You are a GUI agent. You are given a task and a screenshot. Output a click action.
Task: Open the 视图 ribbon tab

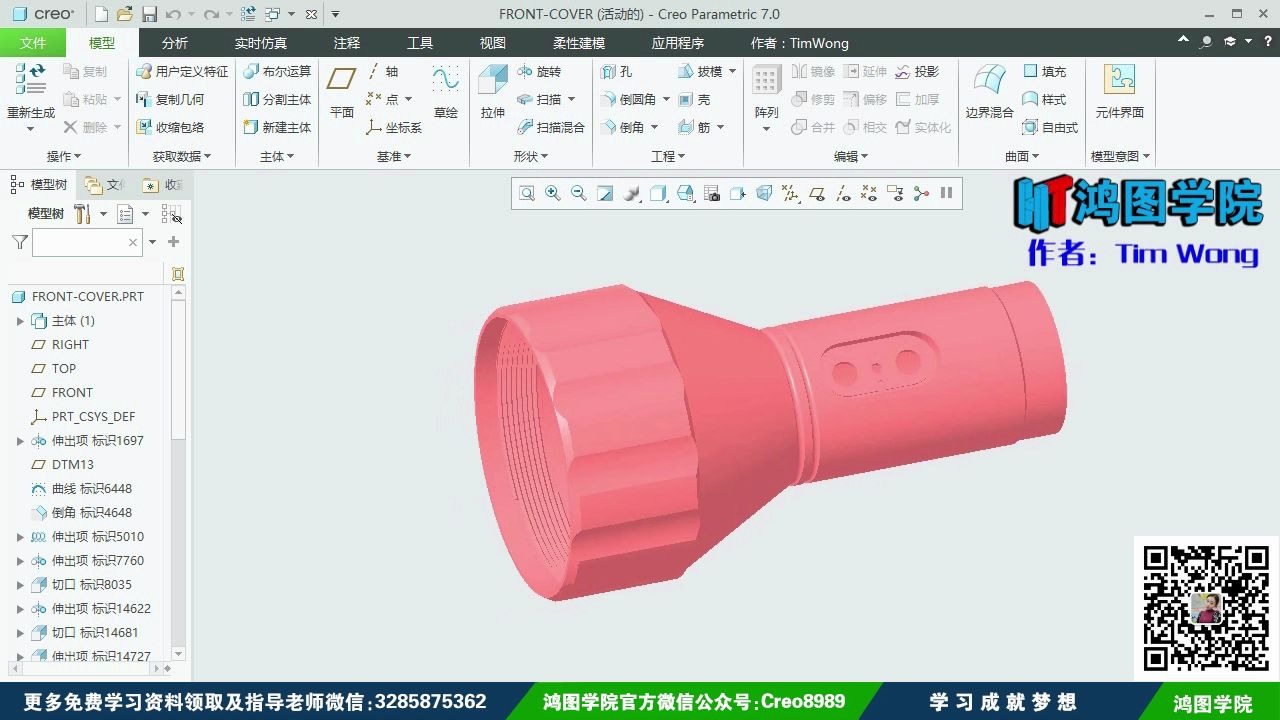[x=492, y=42]
